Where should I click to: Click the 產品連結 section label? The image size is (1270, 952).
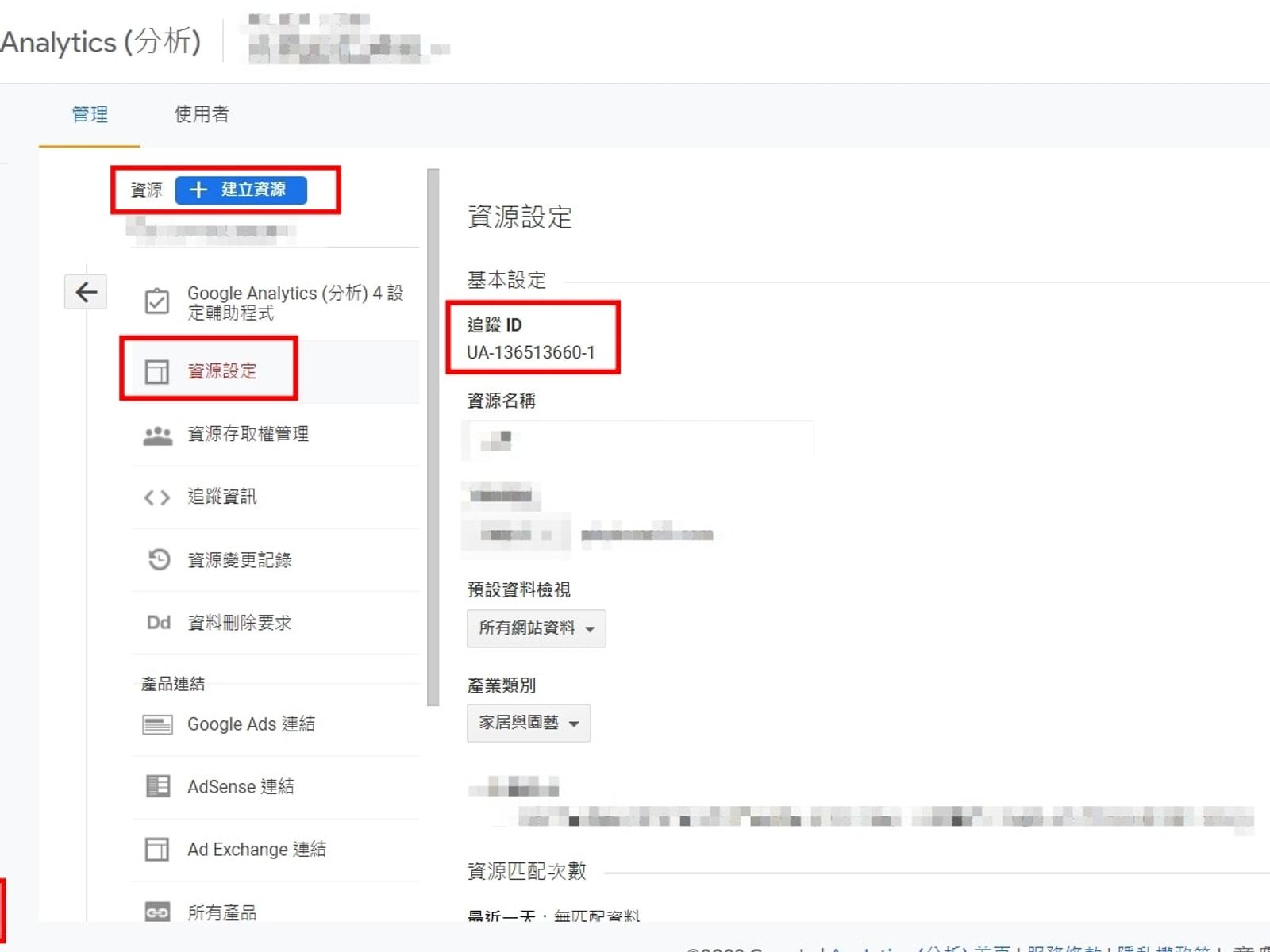173,684
